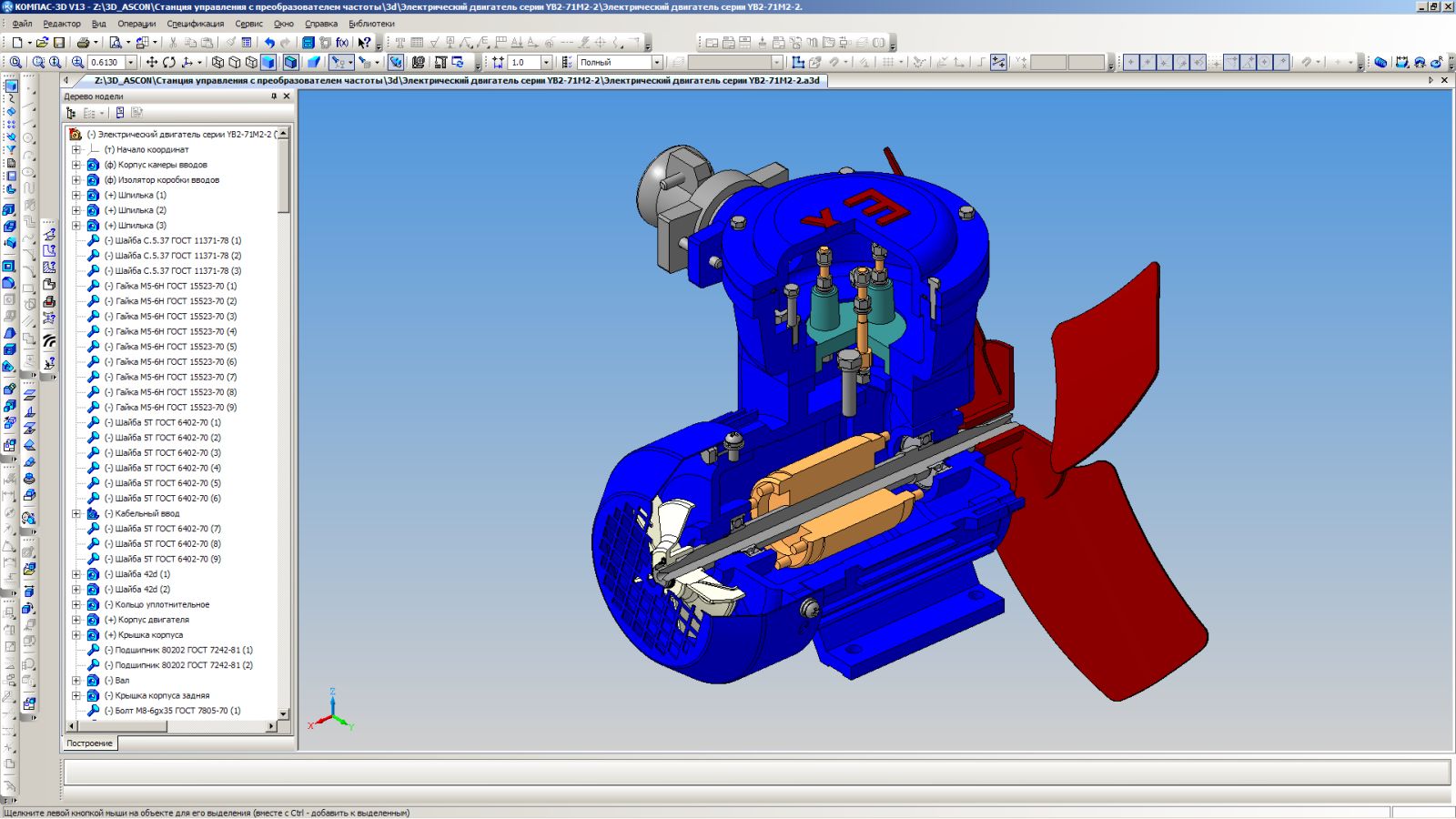Open an existing document via folder icon
Image resolution: width=1456 pixels, height=819 pixels.
(x=42, y=43)
